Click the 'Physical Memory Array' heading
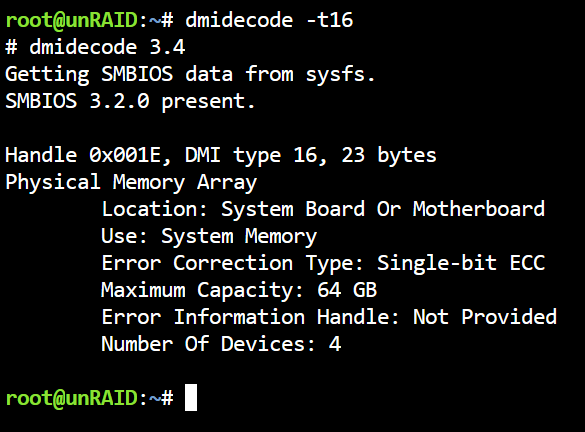The height and width of the screenshot is (432, 585). pyautogui.click(x=131, y=182)
